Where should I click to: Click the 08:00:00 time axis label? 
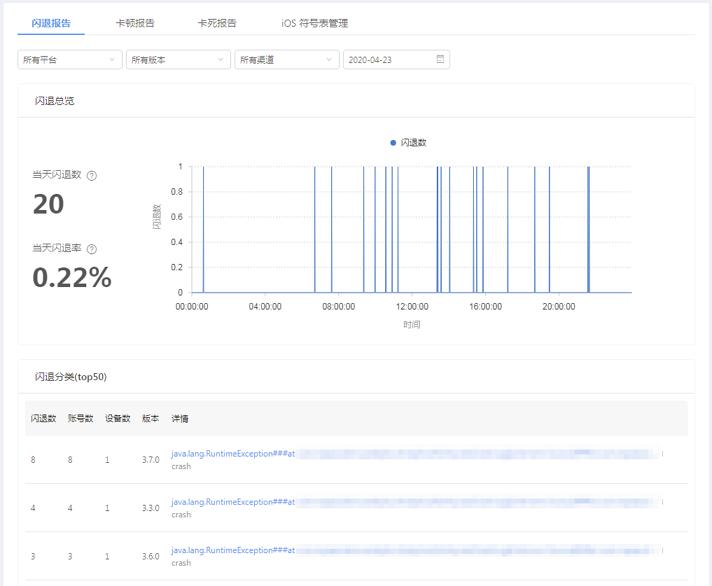pyautogui.click(x=339, y=307)
